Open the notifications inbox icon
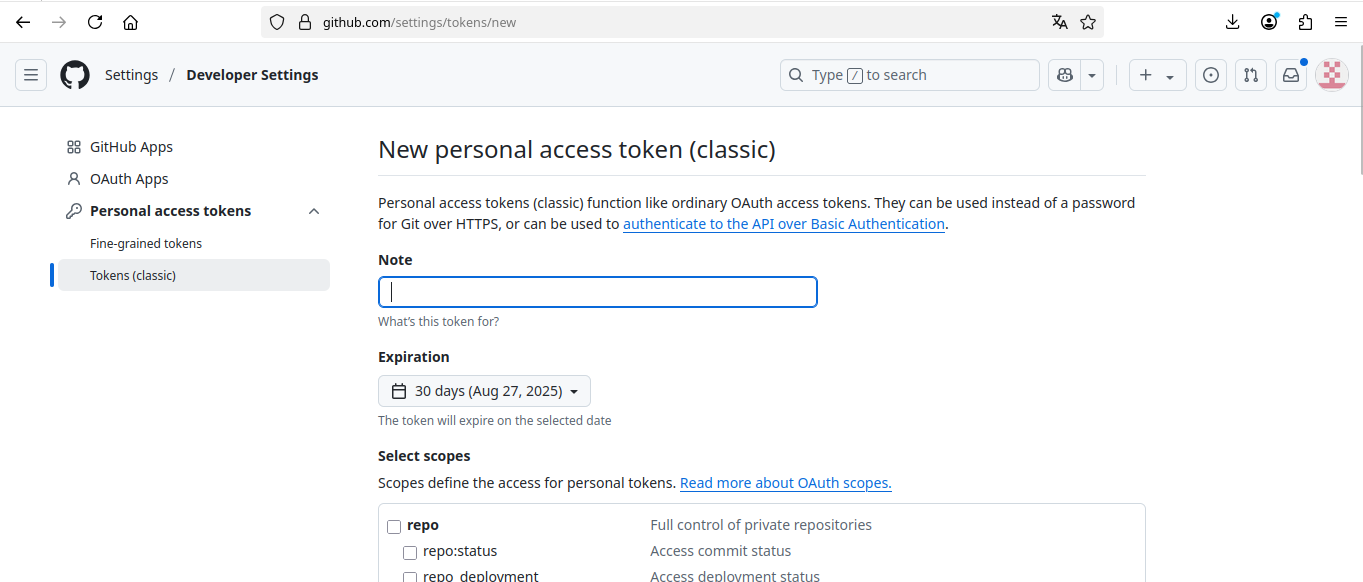The image size is (1363, 582). coord(1291,75)
